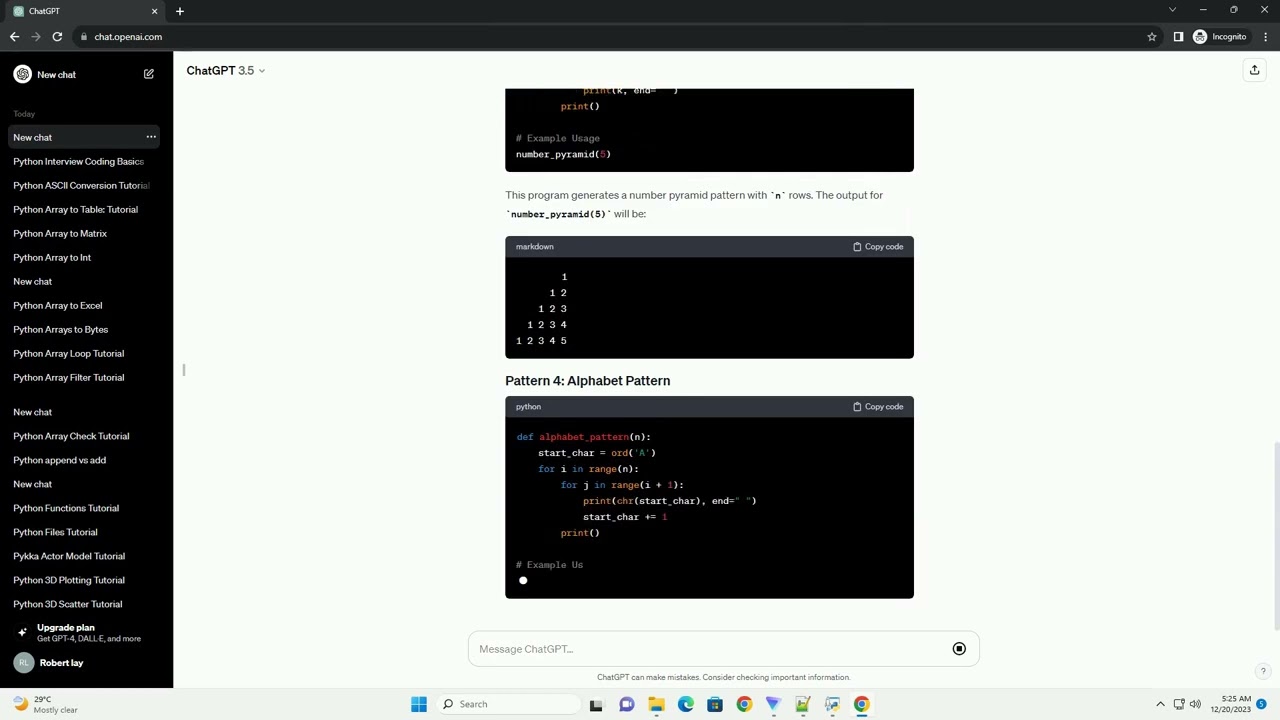Open Python Files Tutorial chat
The height and width of the screenshot is (720, 1280).
[55, 532]
